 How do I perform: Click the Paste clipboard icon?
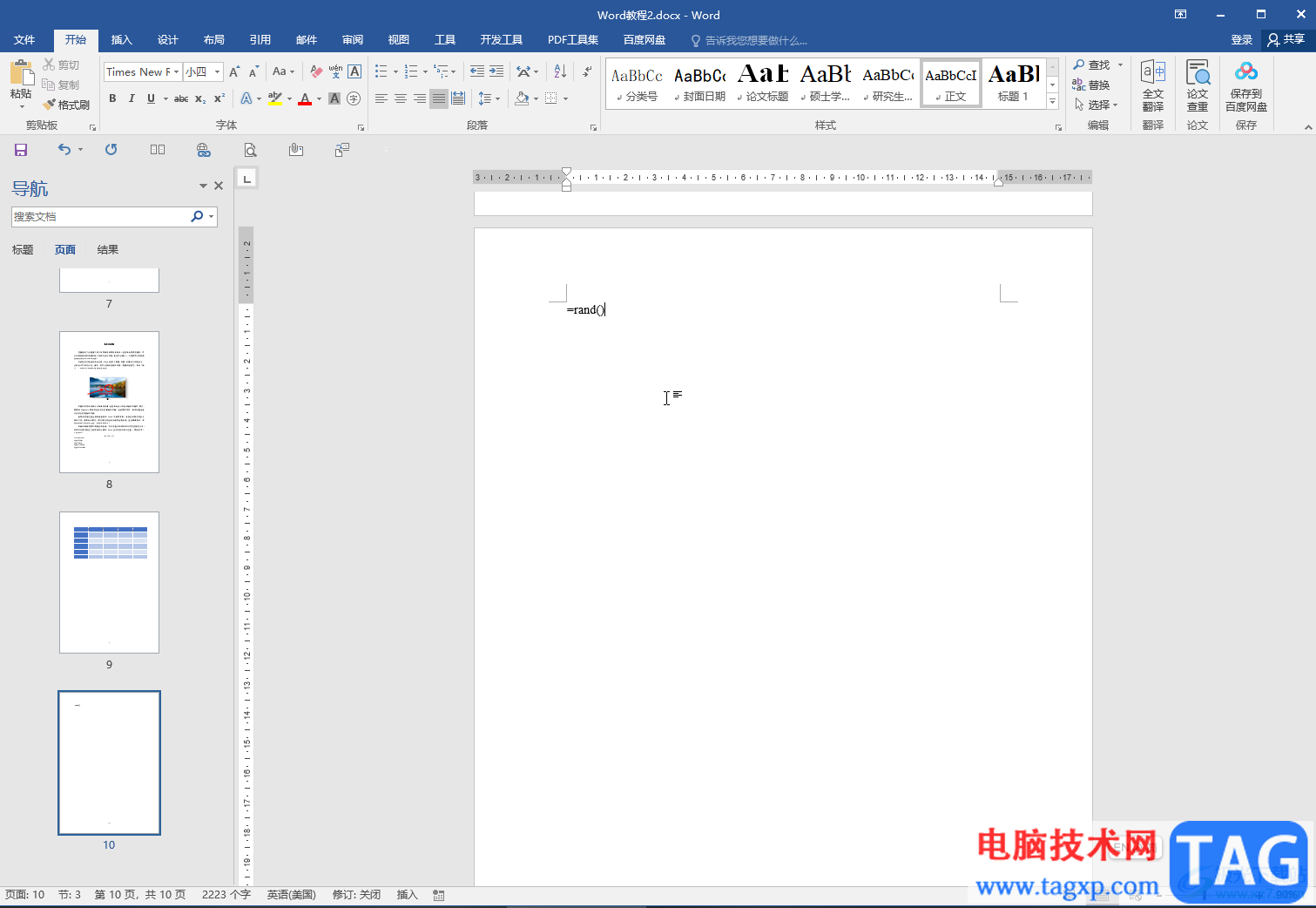click(21, 73)
